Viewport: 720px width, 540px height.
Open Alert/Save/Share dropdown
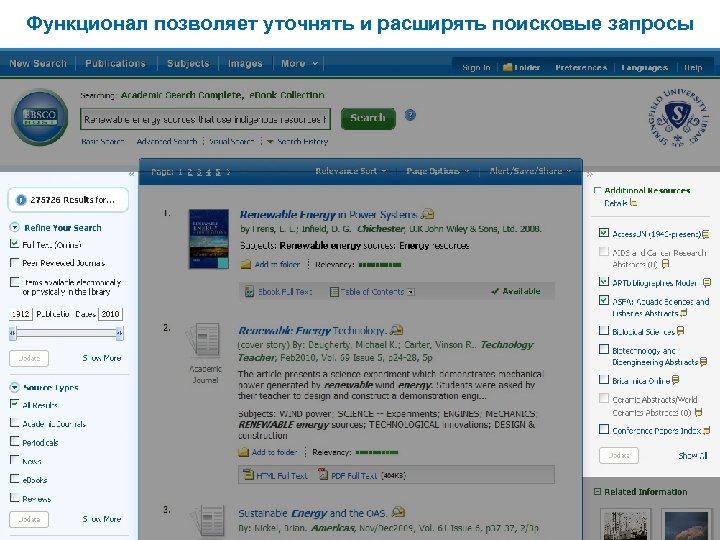point(530,171)
